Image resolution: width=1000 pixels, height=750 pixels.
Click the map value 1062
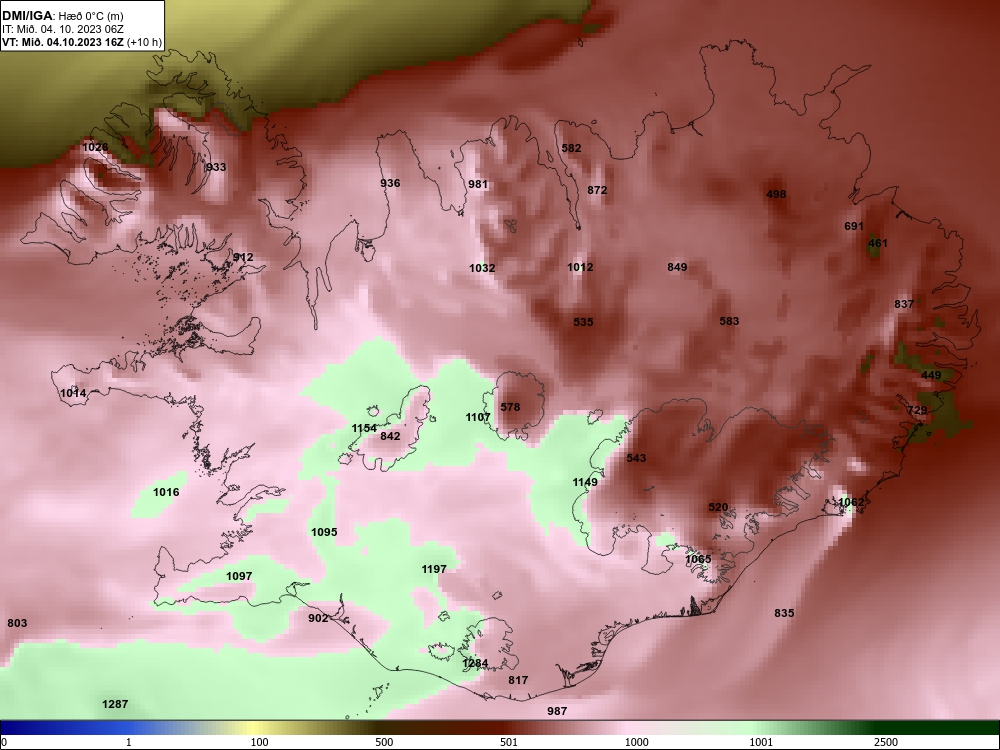(851, 503)
